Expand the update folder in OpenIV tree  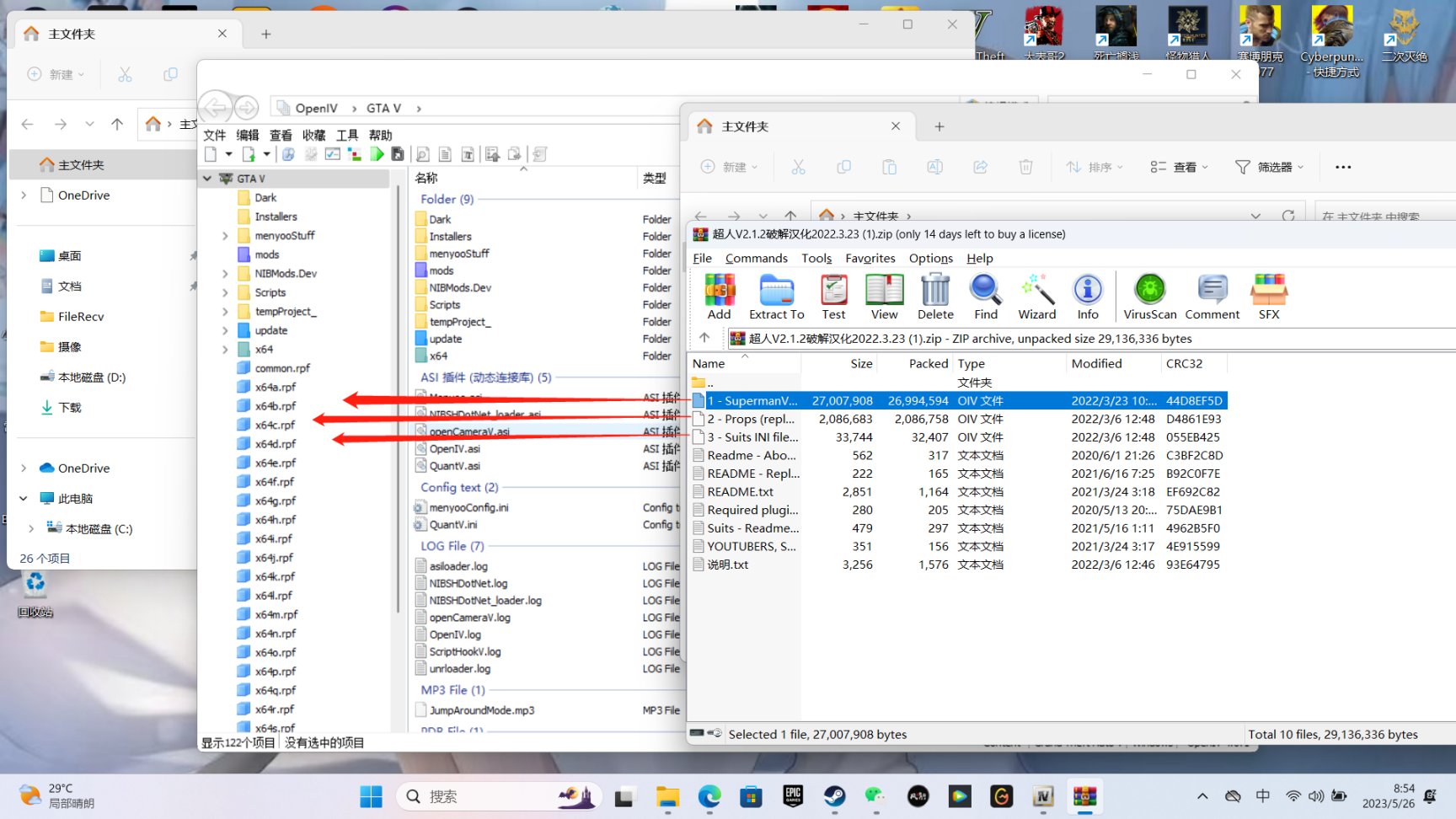[x=225, y=330]
